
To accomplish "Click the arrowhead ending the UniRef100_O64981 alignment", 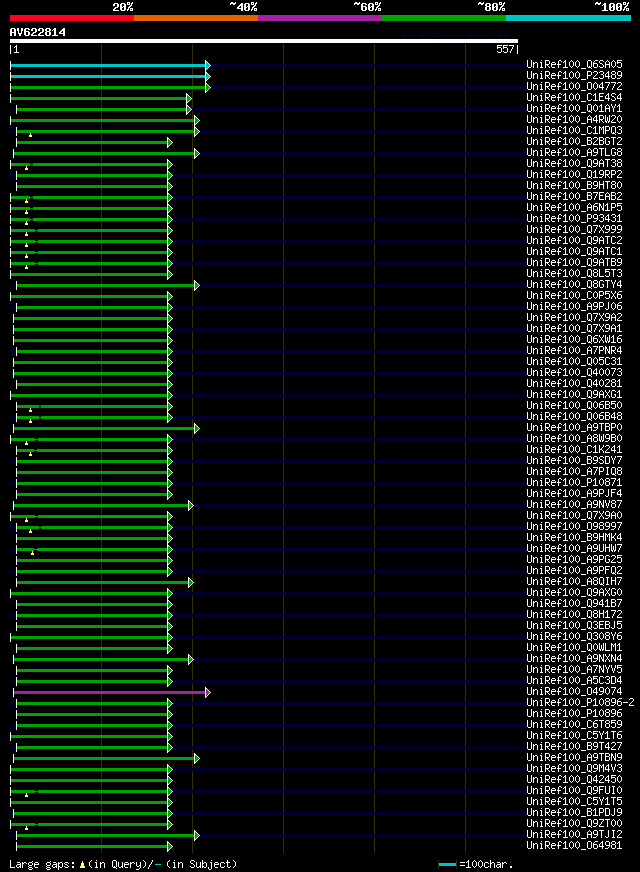I will click(x=170, y=846).
